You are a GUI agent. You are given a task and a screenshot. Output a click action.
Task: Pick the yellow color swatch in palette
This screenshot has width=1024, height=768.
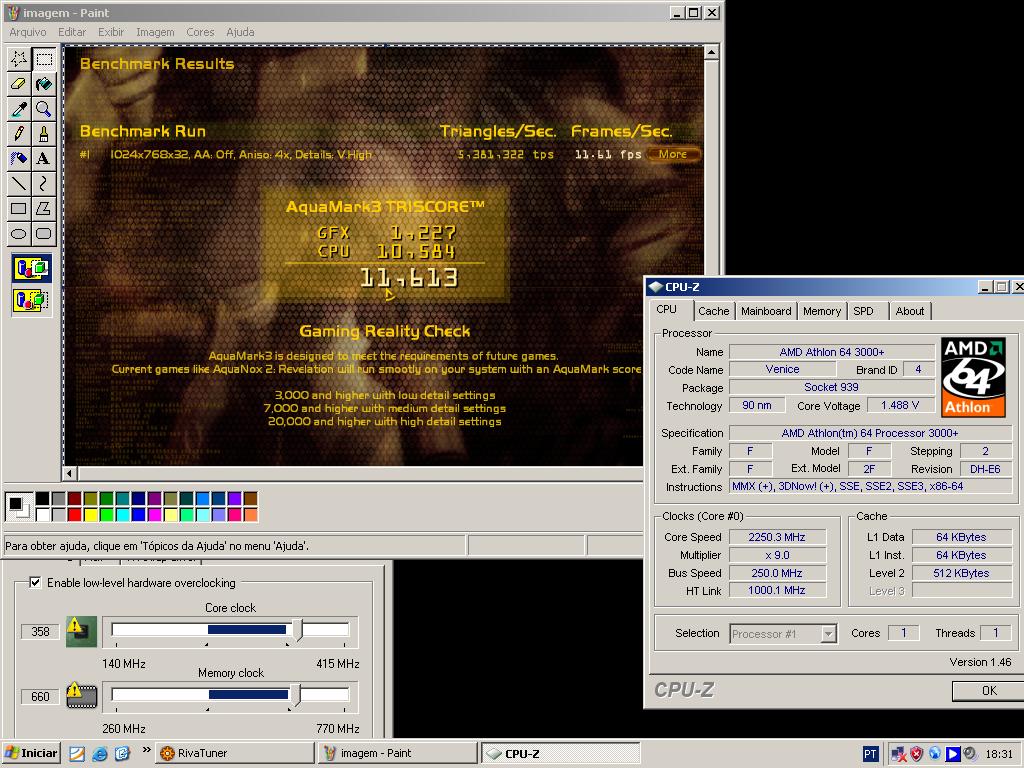click(91, 515)
